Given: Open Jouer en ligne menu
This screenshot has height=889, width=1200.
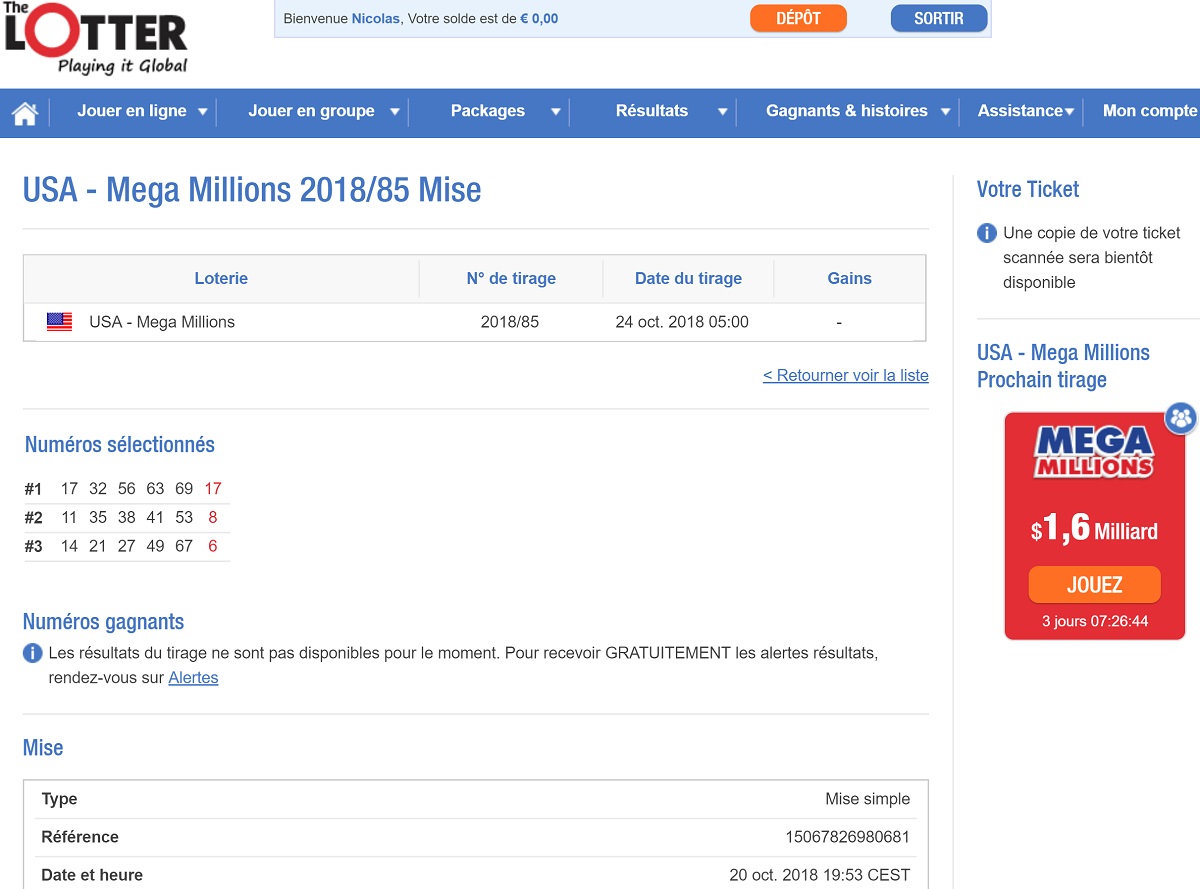Looking at the screenshot, I should [x=132, y=111].
